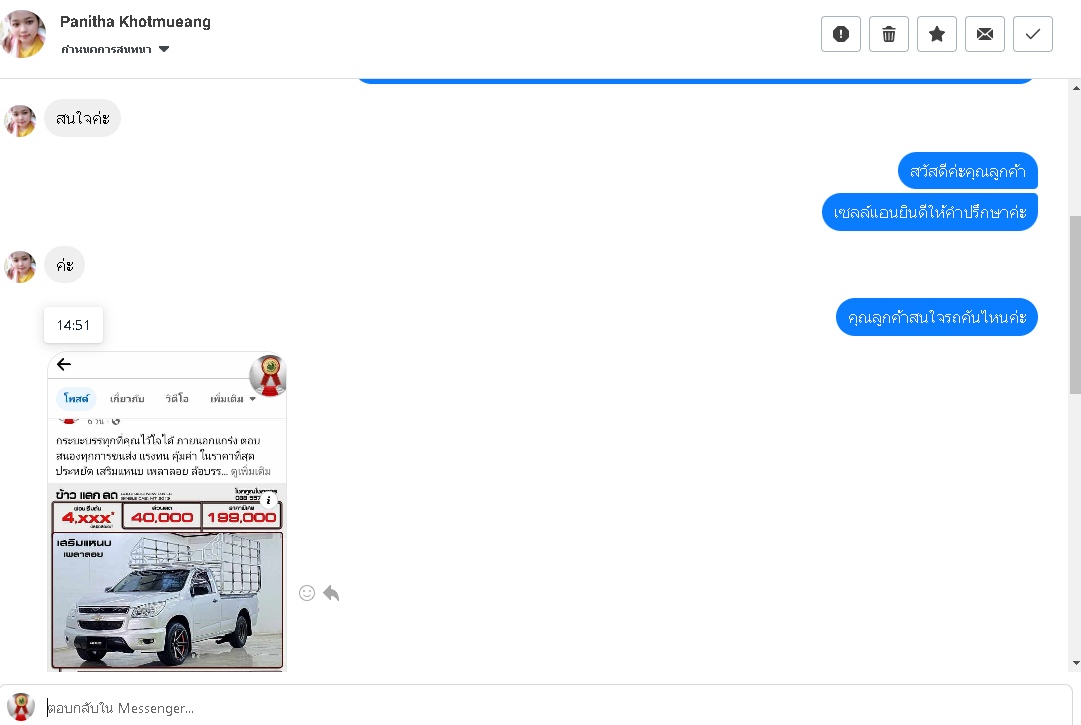Click scrollbar up arrow
The image size is (1081, 725).
[x=1075, y=88]
